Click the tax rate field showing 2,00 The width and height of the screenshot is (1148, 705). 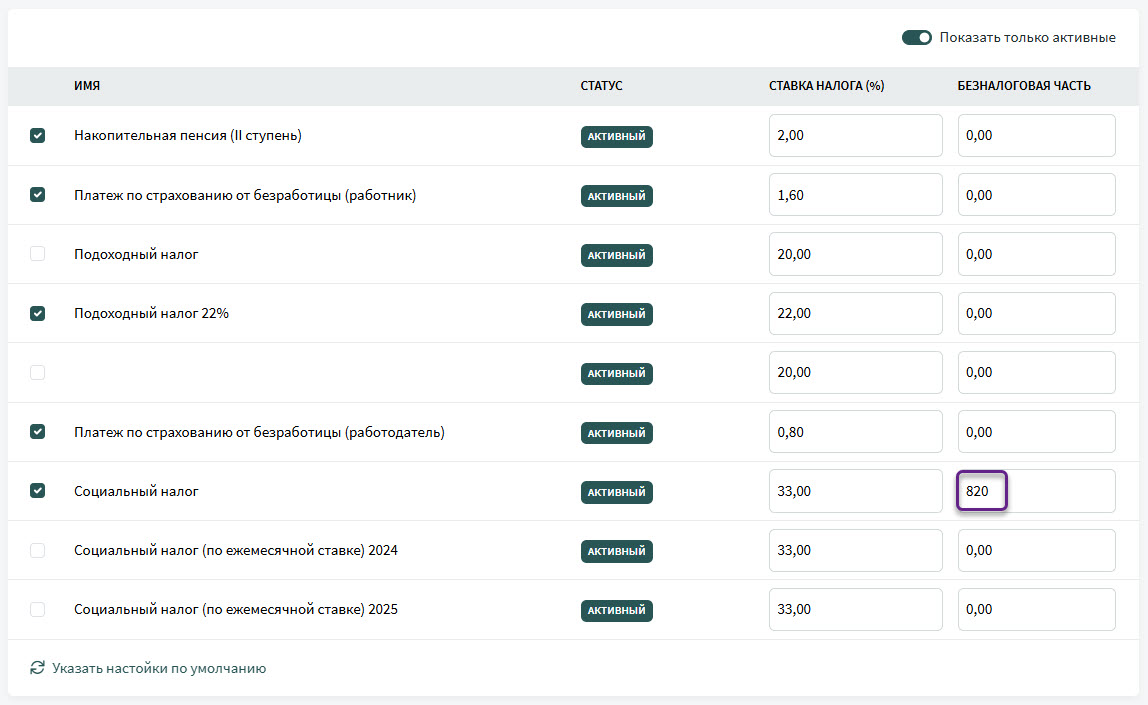(x=855, y=136)
